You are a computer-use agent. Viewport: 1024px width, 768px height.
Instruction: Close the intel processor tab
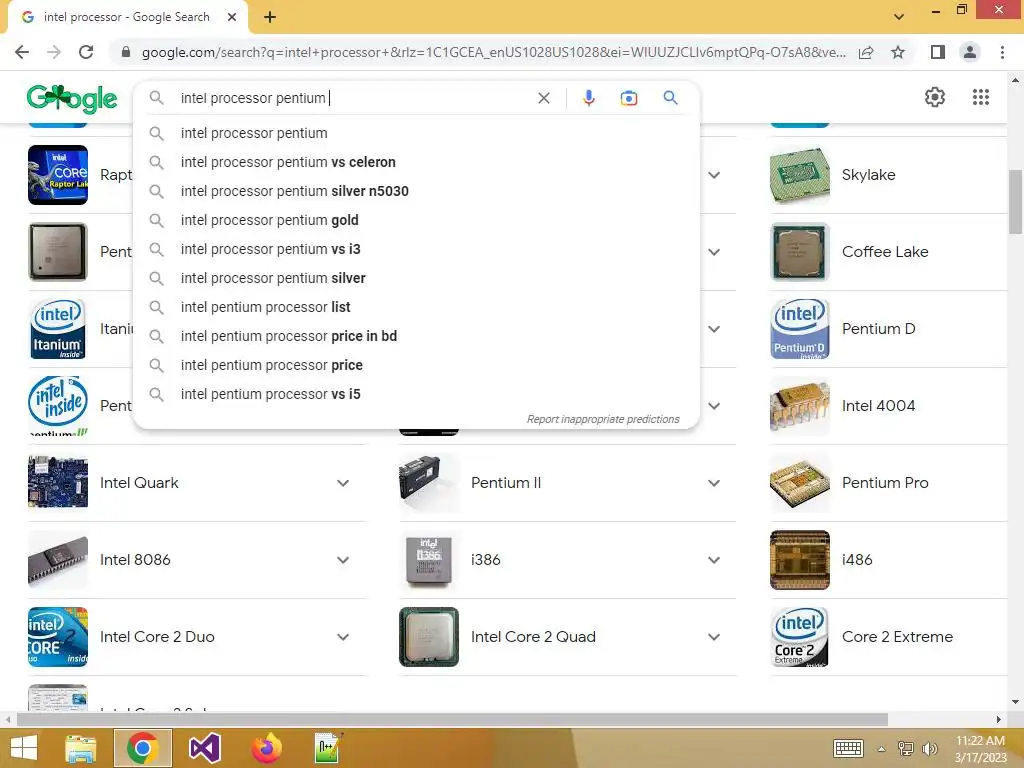[x=232, y=17]
